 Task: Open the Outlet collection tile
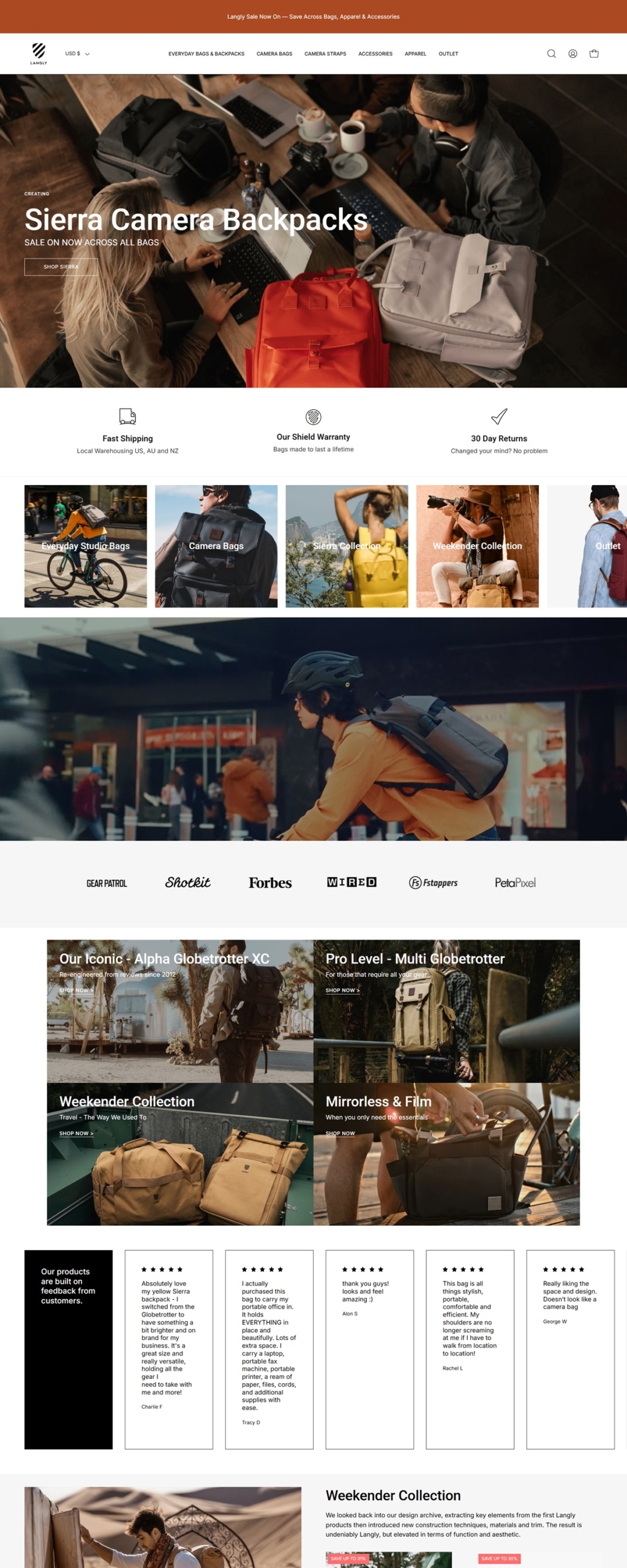[x=587, y=546]
